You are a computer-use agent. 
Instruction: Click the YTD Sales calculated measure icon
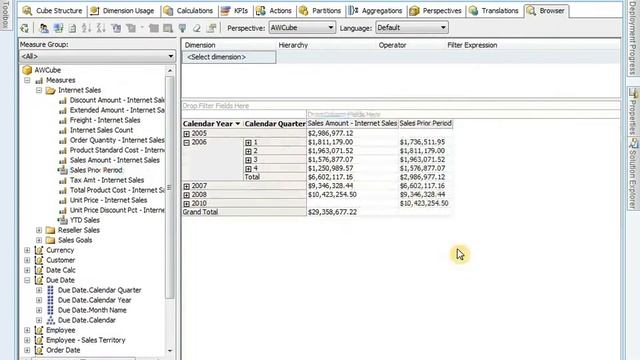click(x=62, y=220)
